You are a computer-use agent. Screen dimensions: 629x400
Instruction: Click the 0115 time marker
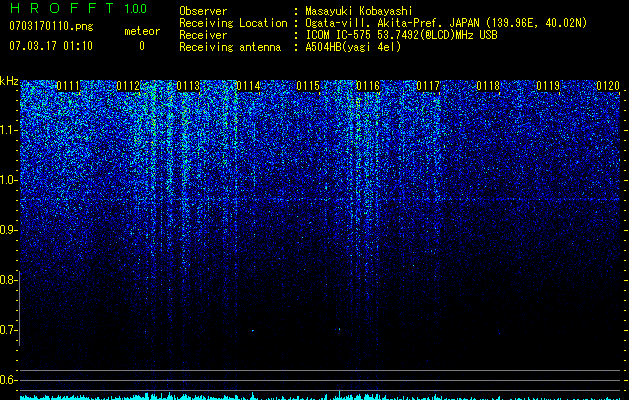point(308,86)
